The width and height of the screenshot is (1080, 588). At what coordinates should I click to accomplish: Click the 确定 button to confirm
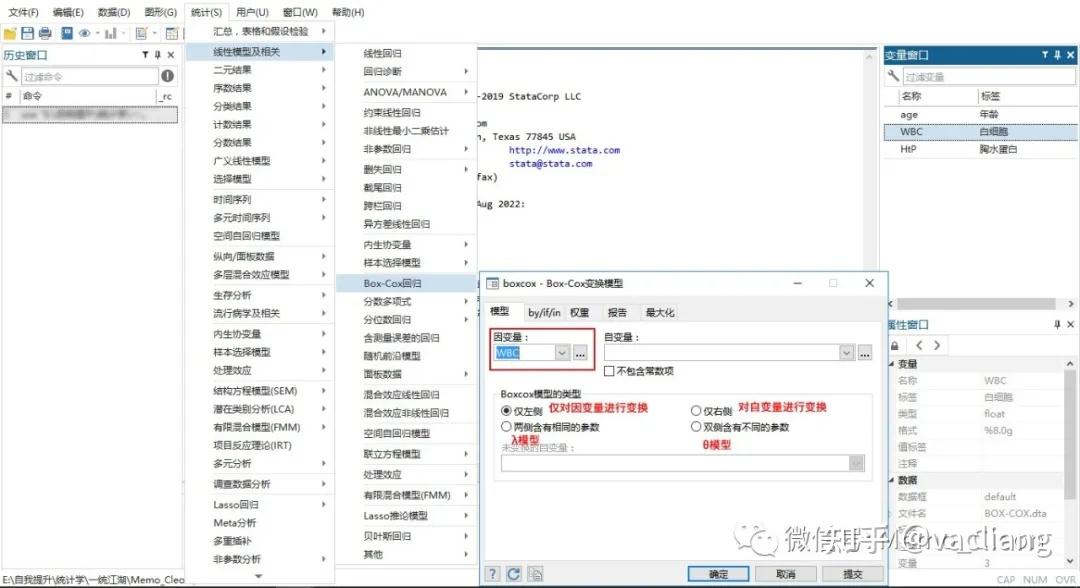(719, 572)
